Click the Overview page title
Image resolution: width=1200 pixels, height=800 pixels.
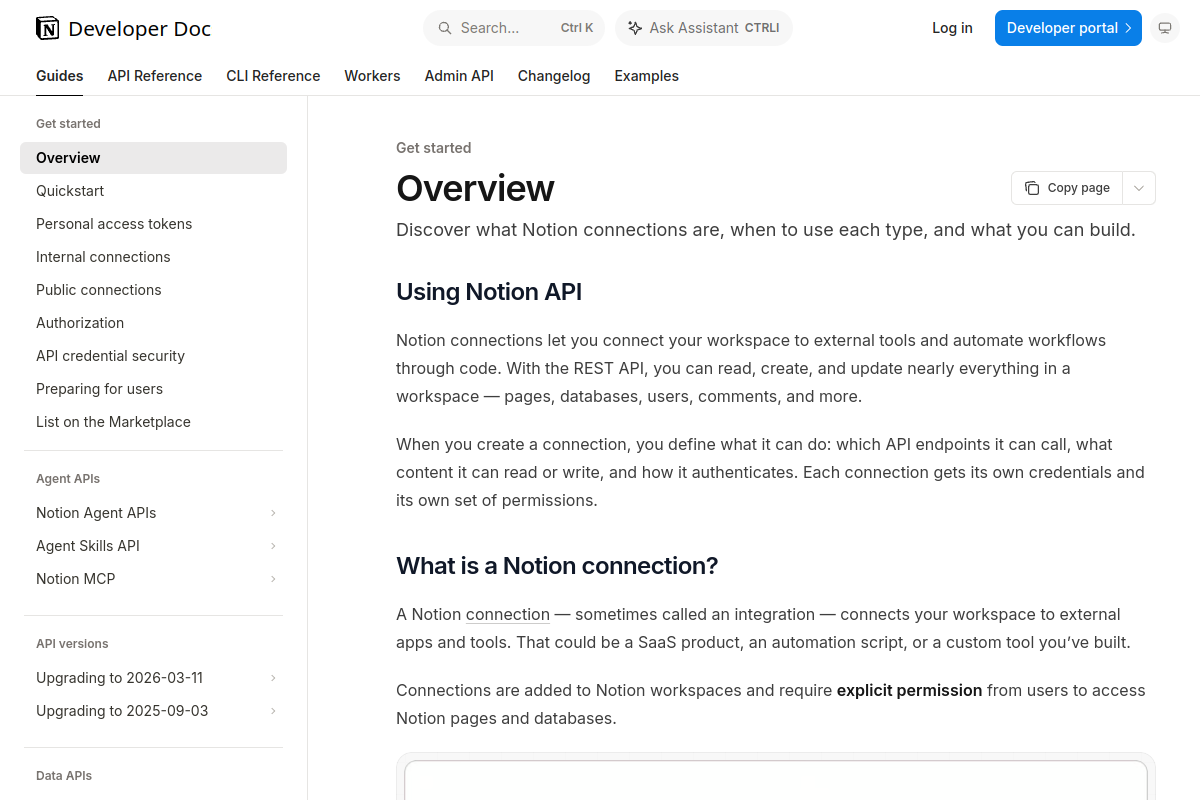click(x=475, y=188)
